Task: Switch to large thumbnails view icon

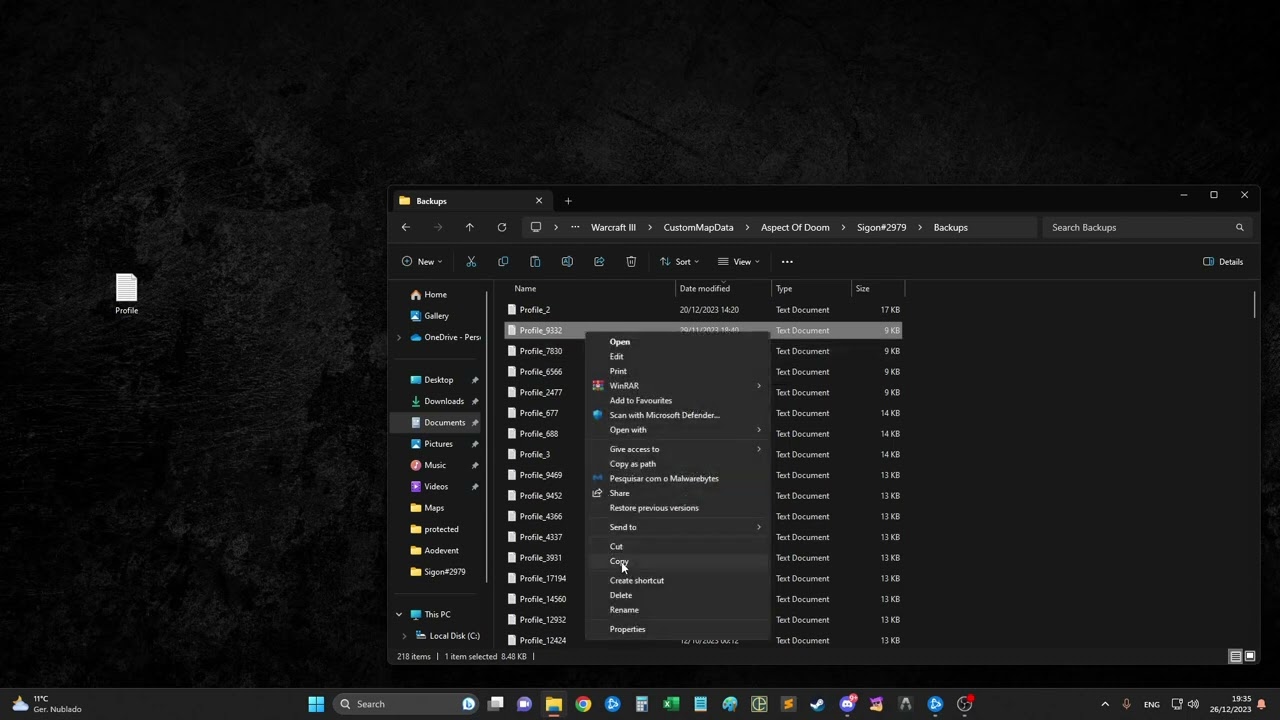Action: [1250, 656]
